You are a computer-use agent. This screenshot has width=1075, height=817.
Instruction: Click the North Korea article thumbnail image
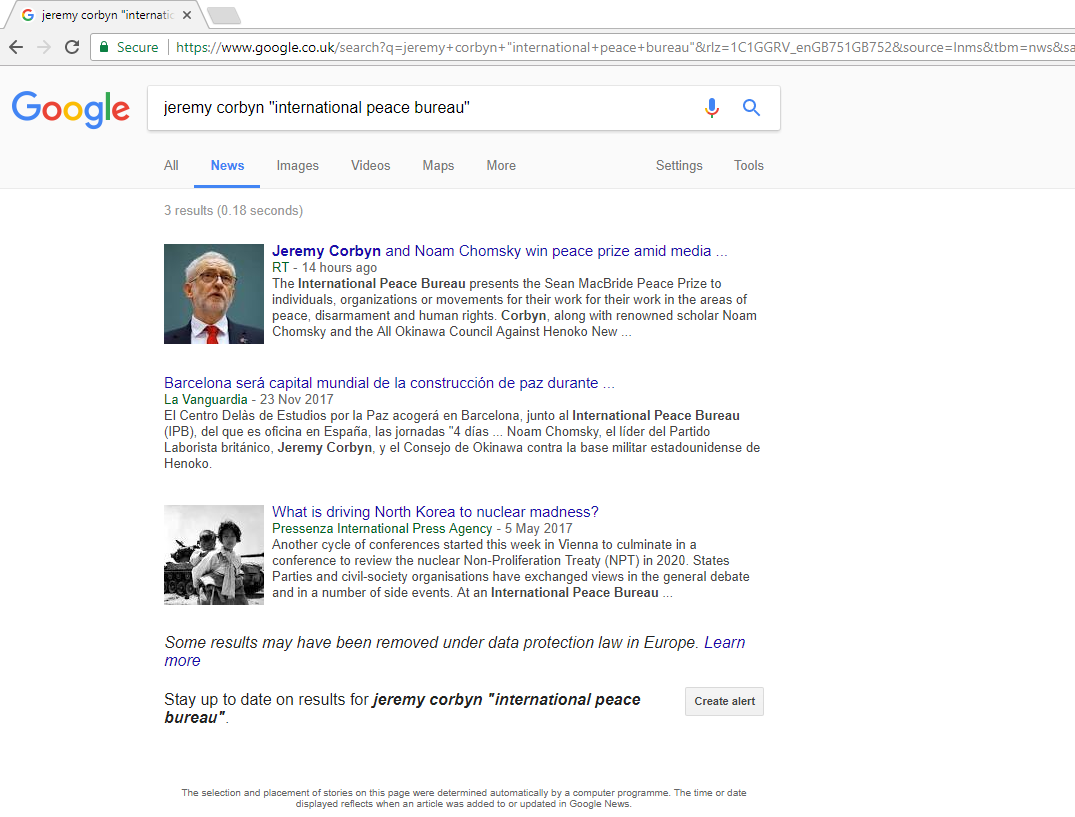(214, 555)
